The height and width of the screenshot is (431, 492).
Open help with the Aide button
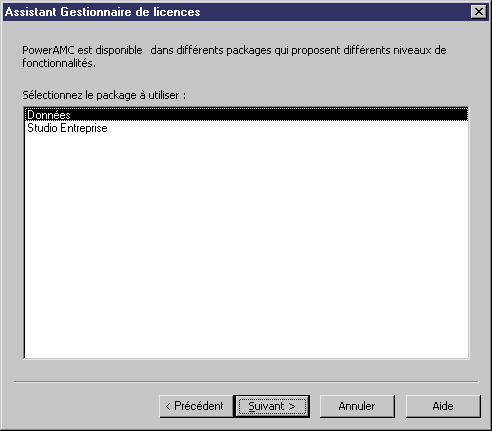click(443, 406)
